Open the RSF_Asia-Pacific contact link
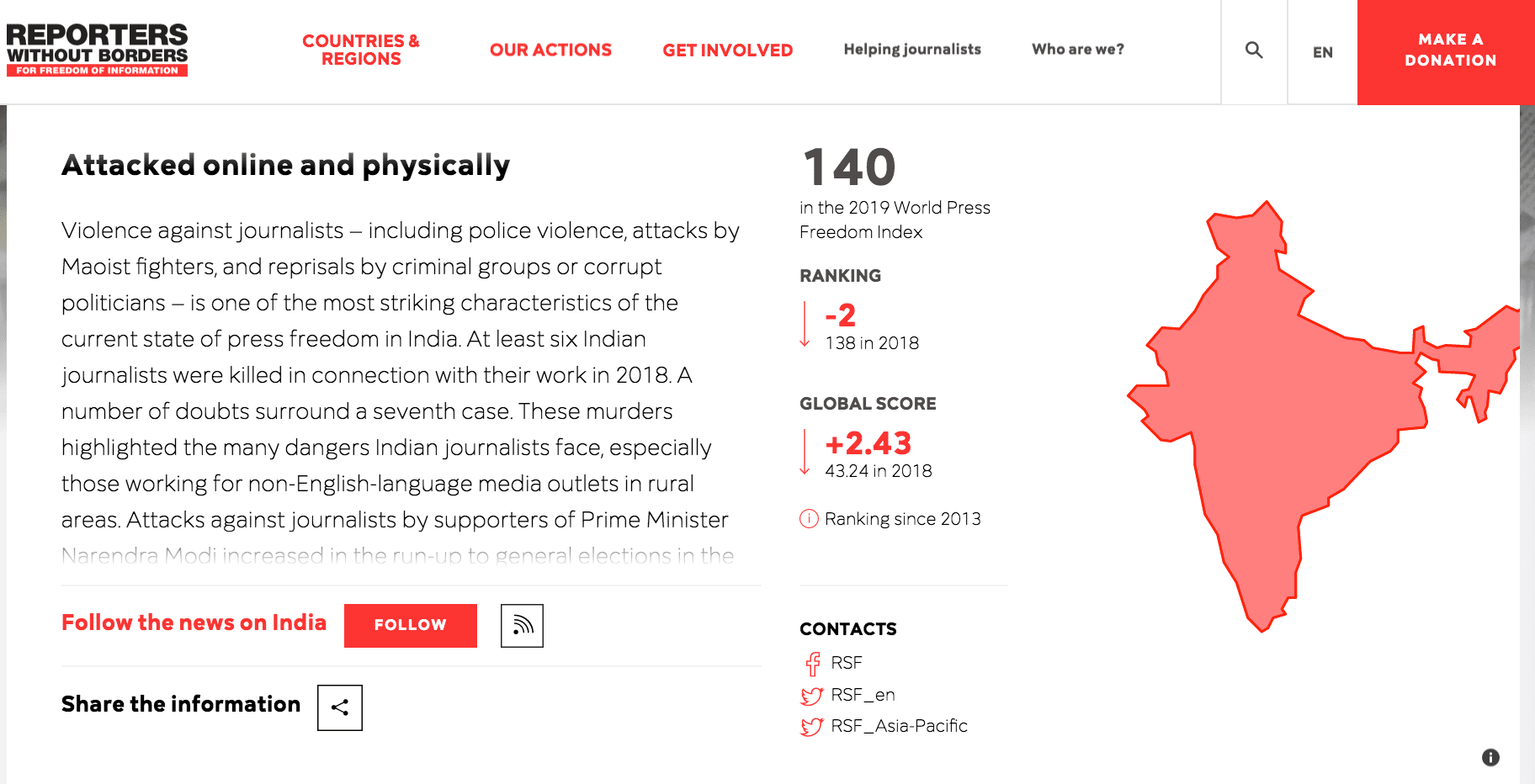Screen dimensions: 1535x784 (x=899, y=726)
